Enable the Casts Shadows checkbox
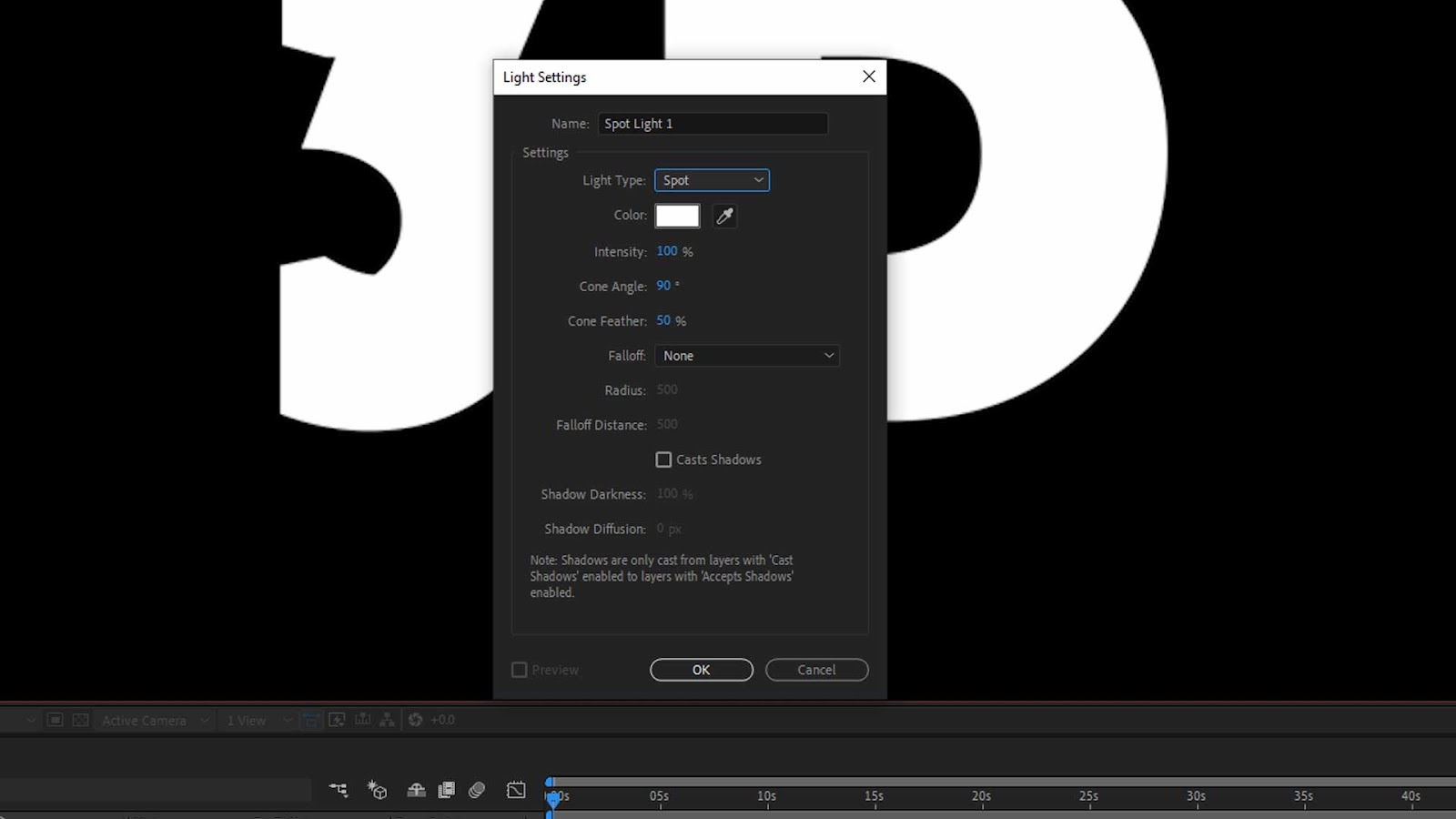Screen dimensions: 1456x819 coord(663,460)
